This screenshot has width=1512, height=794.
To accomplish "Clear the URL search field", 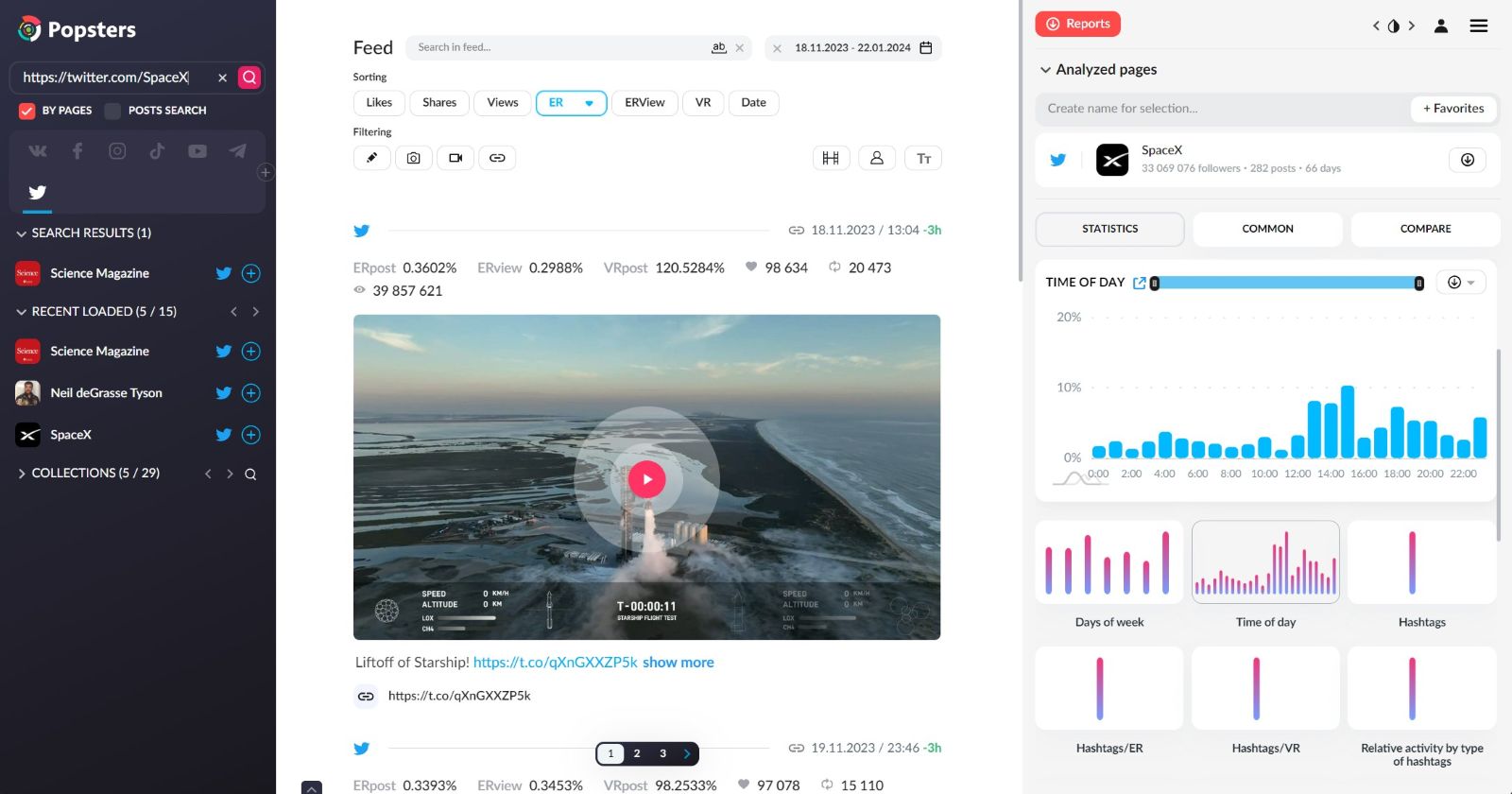I will [x=222, y=78].
